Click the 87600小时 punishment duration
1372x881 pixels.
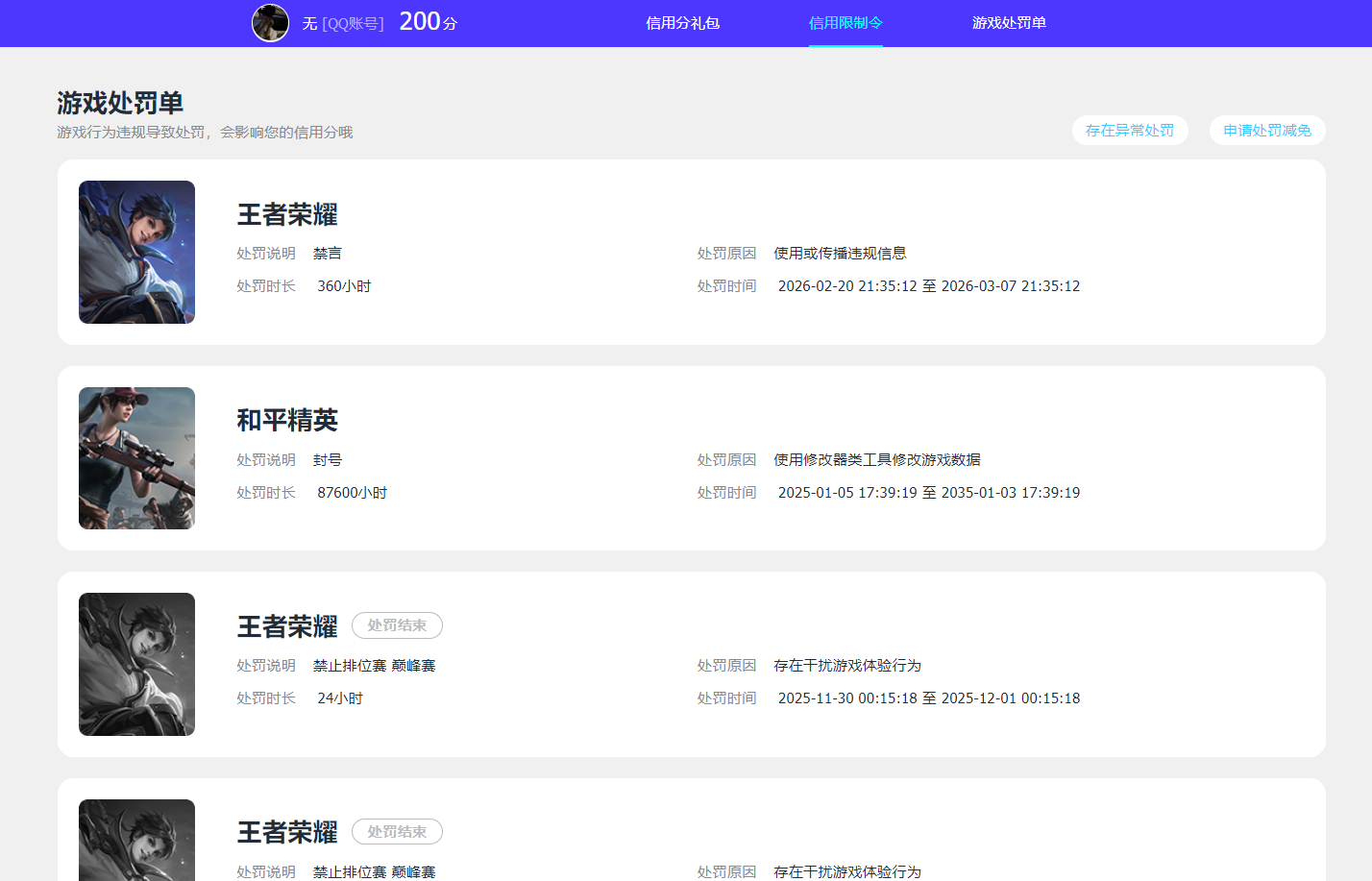tap(349, 492)
